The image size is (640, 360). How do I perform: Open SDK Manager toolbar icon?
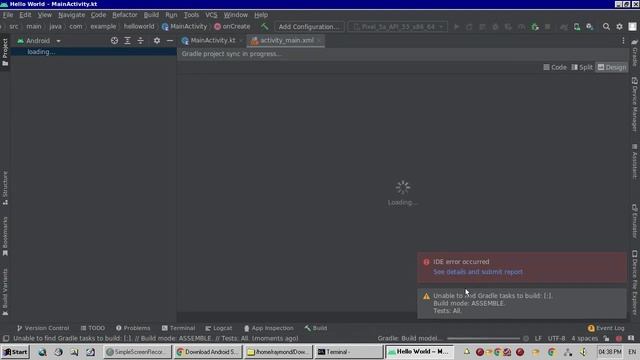pyautogui.click(x=590, y=27)
